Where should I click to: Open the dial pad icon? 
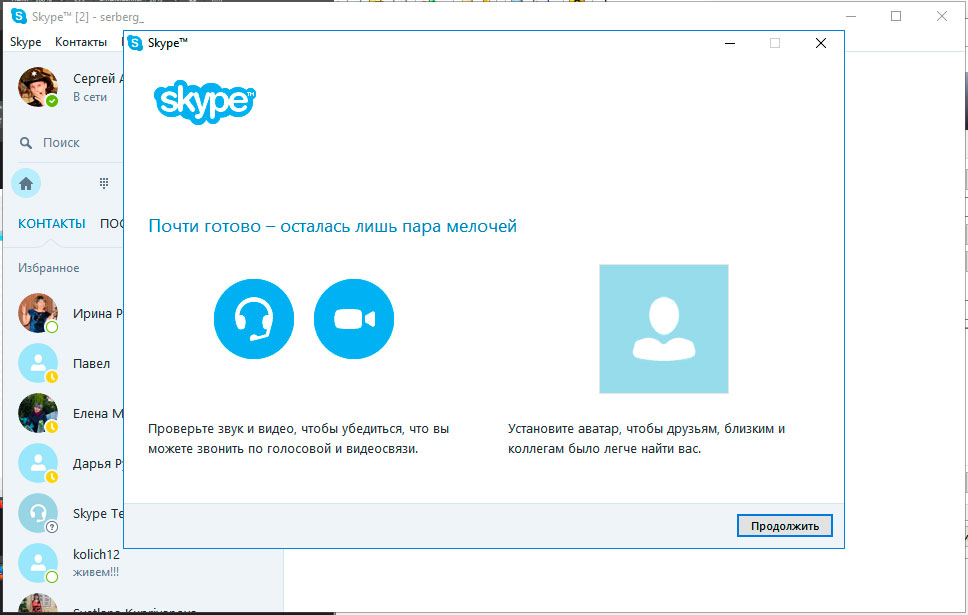pyautogui.click(x=104, y=183)
